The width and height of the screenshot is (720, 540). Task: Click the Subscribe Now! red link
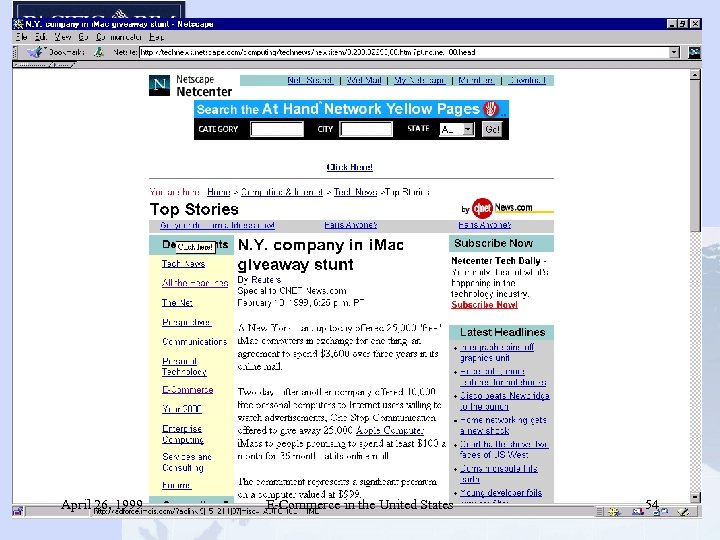pyautogui.click(x=484, y=304)
